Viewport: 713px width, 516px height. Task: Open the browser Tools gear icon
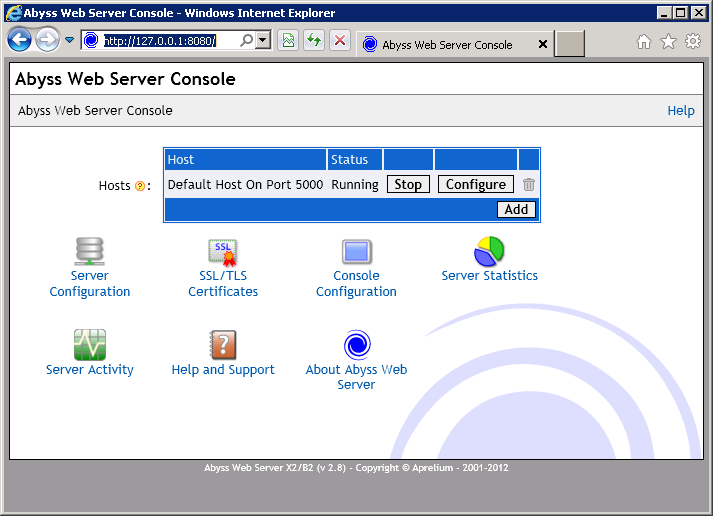(x=693, y=42)
